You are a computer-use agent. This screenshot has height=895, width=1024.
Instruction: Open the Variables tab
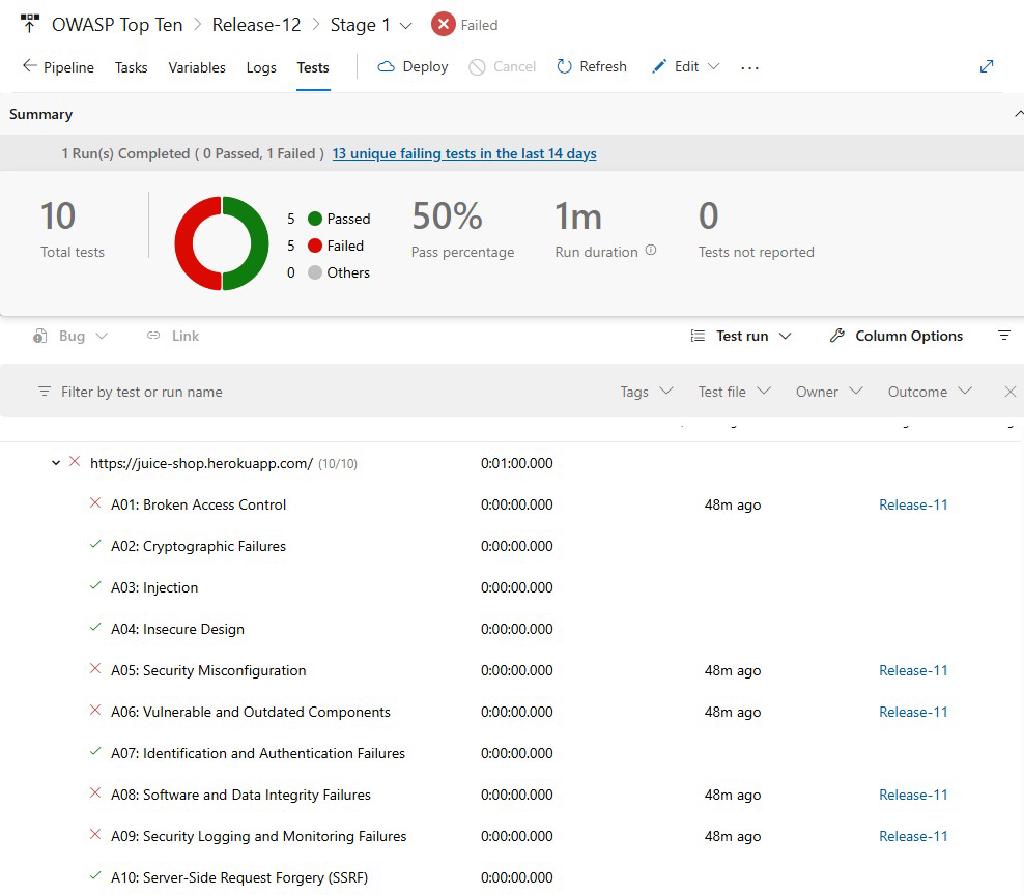(x=196, y=68)
